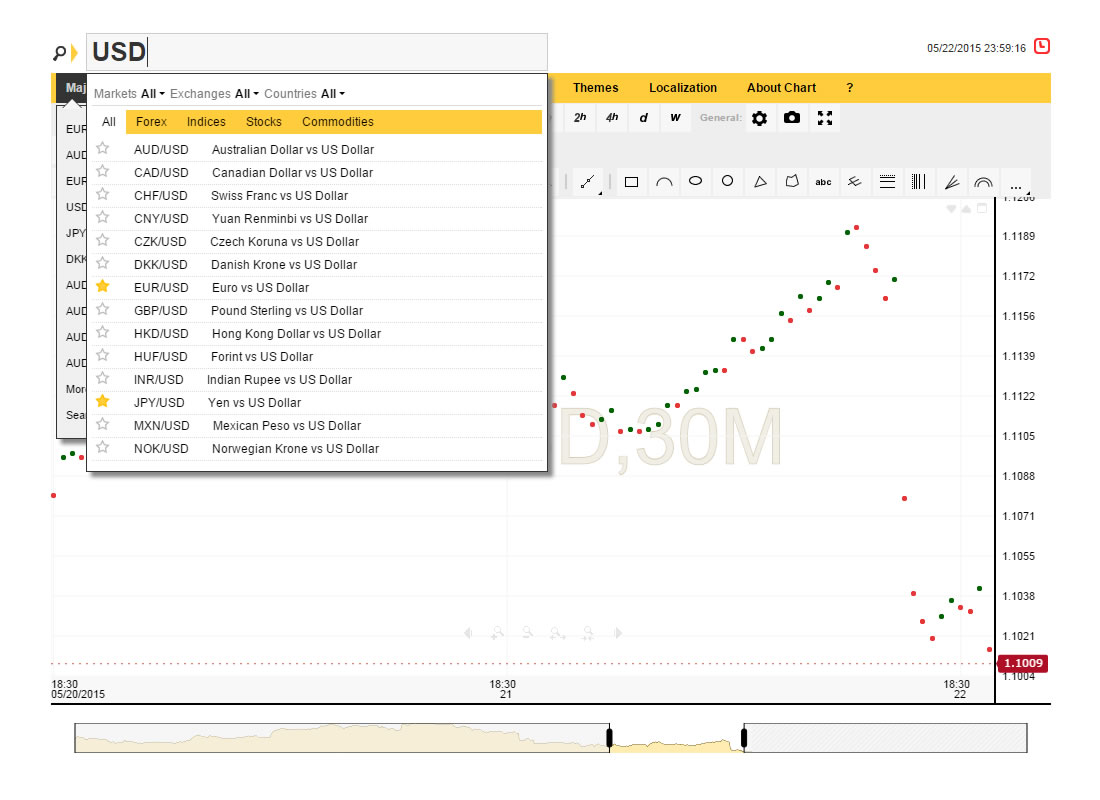Select the ellipse drawing tool
The width and height of the screenshot is (1100, 800).
tap(696, 182)
